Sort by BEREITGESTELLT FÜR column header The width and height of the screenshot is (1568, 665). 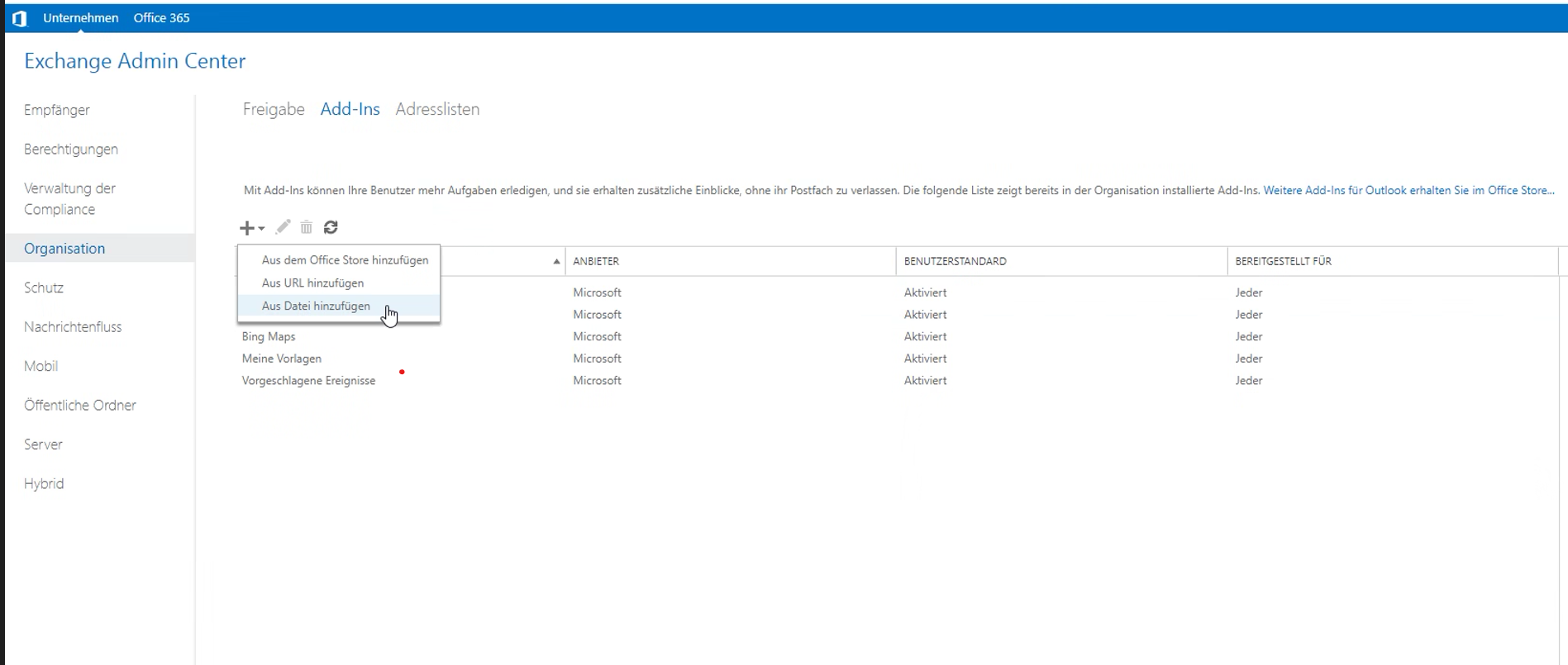click(1393, 261)
